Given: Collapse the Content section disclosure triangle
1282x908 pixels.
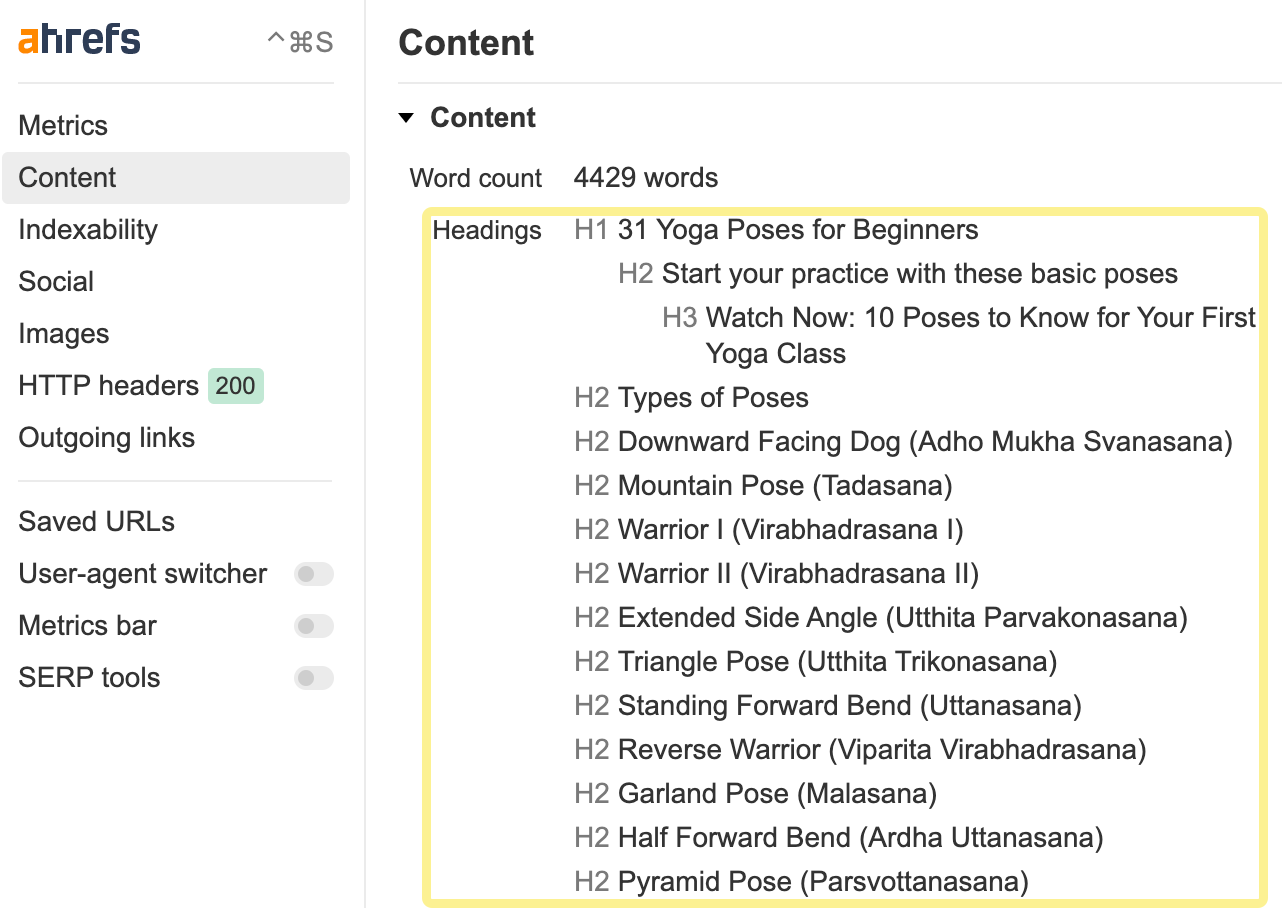Looking at the screenshot, I should (x=406, y=117).
